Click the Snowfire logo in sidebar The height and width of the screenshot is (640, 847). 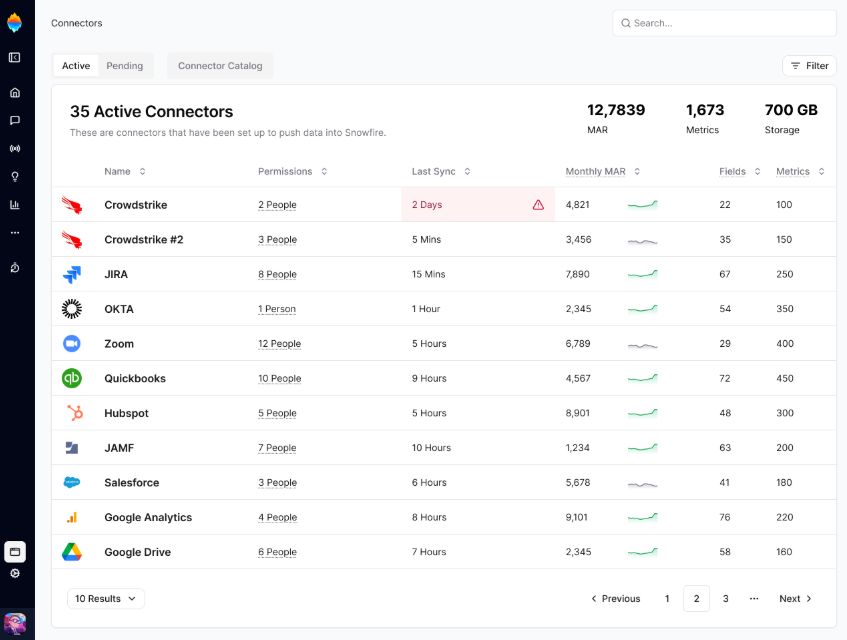point(15,23)
